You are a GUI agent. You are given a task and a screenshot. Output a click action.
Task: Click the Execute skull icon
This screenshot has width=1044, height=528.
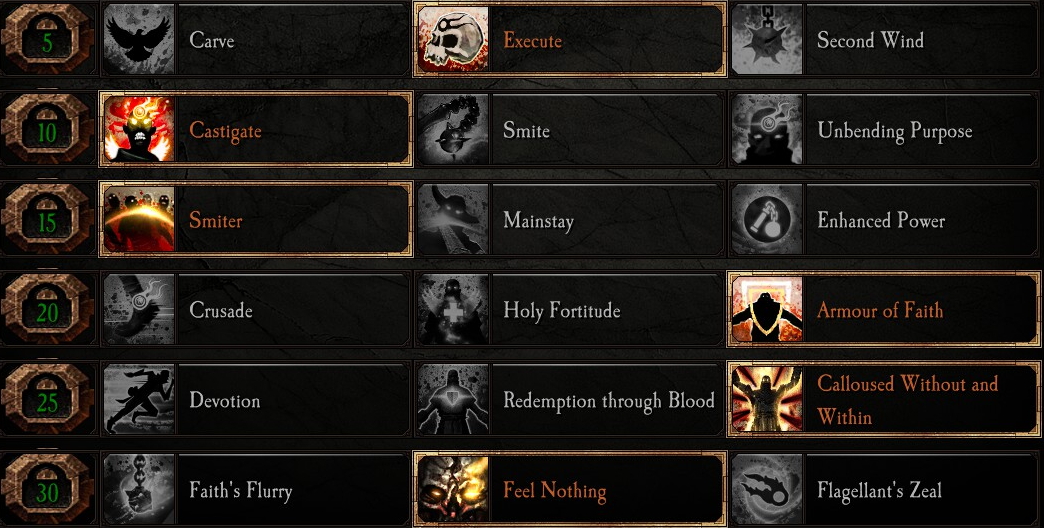tap(453, 40)
